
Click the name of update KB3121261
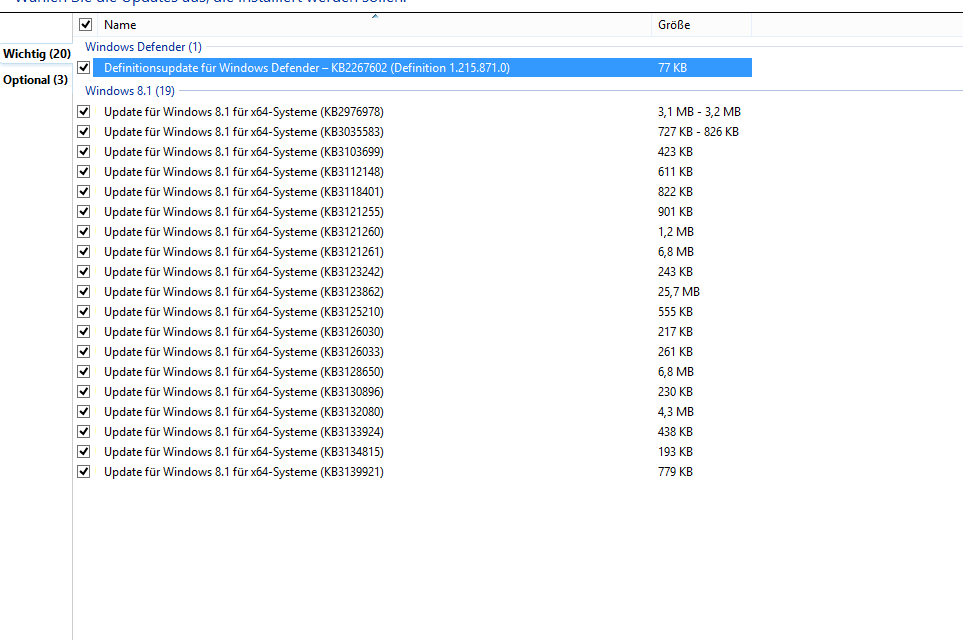coord(244,251)
